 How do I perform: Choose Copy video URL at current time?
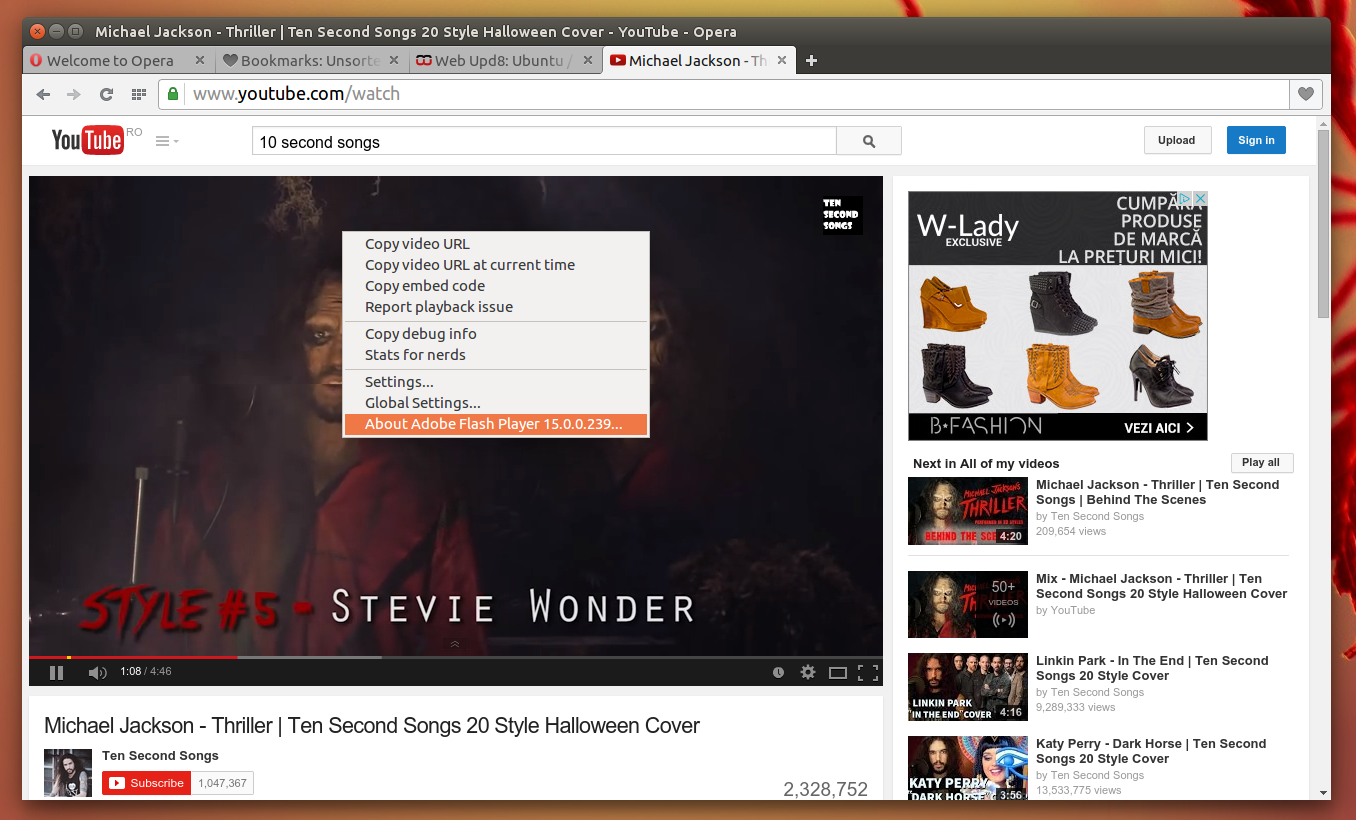496,265
